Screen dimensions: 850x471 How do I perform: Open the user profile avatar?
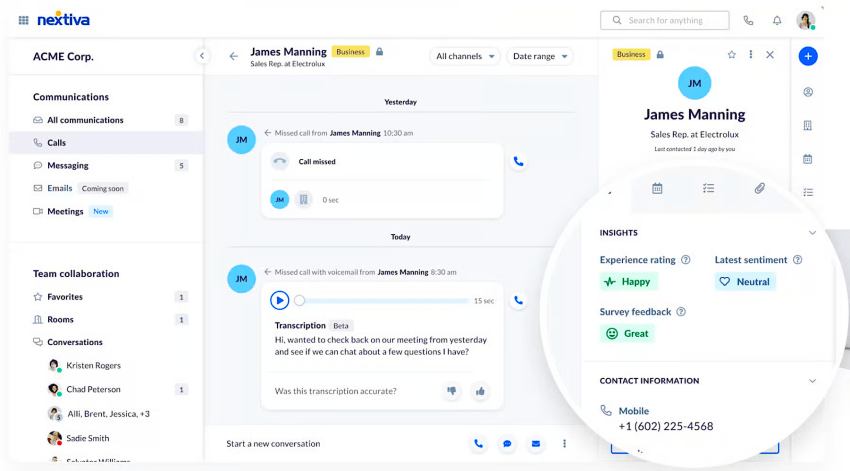[x=806, y=20]
